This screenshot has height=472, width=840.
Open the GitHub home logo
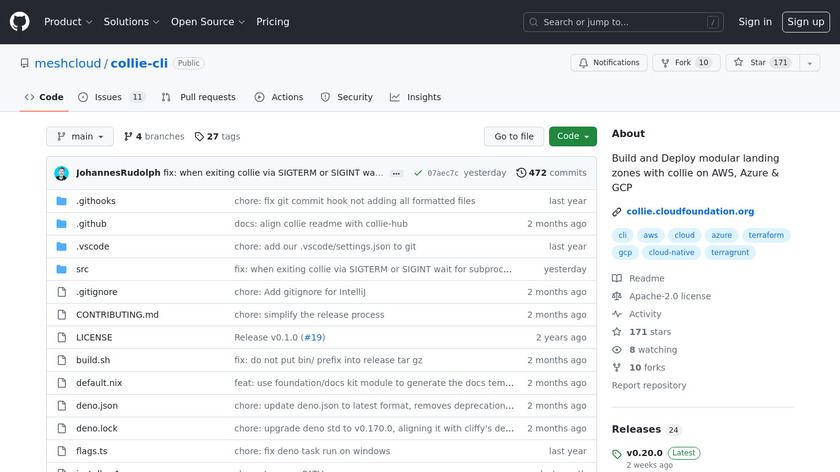click(x=20, y=22)
